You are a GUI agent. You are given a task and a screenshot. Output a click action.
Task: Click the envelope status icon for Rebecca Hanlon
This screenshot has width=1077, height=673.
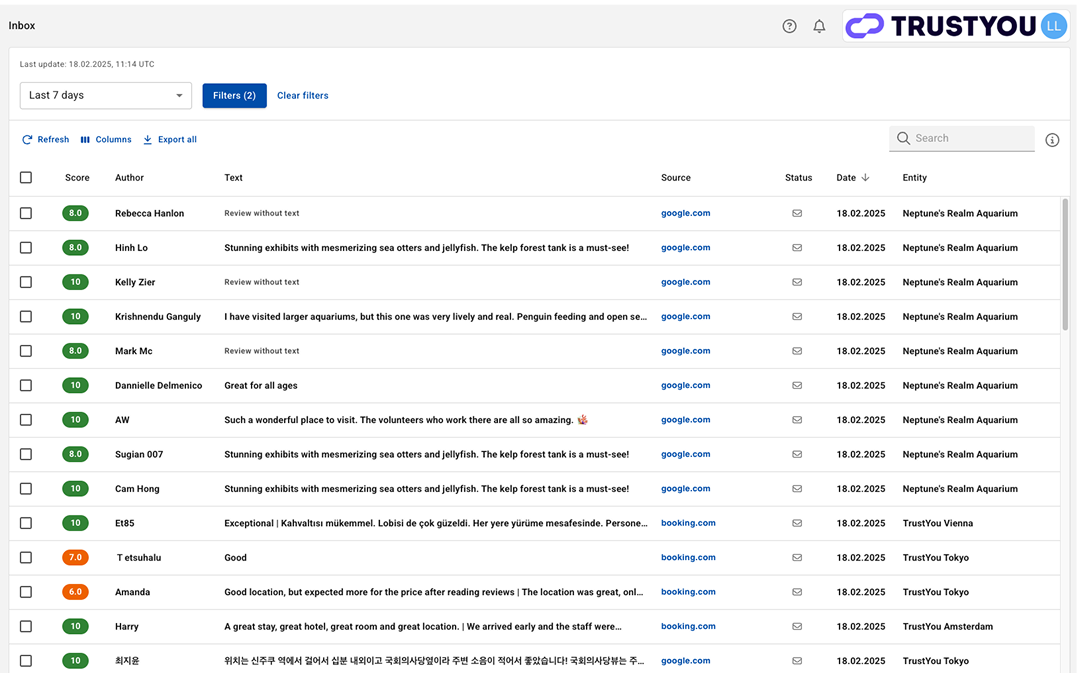coord(797,214)
